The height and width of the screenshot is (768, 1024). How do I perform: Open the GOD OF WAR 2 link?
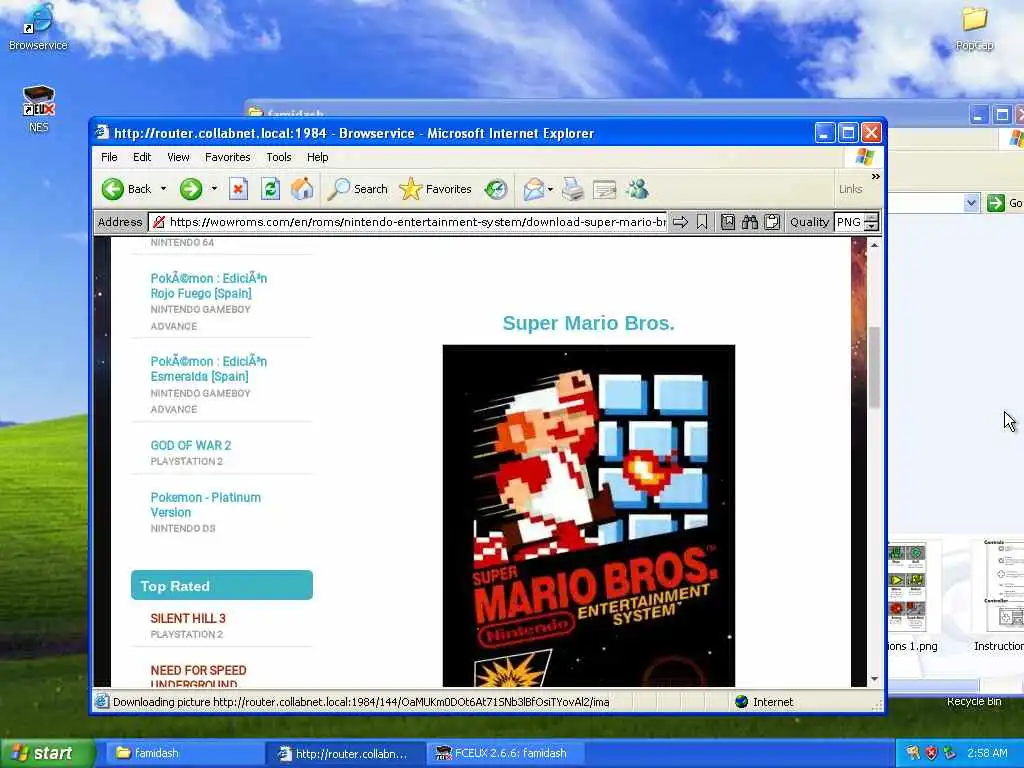pyautogui.click(x=191, y=445)
